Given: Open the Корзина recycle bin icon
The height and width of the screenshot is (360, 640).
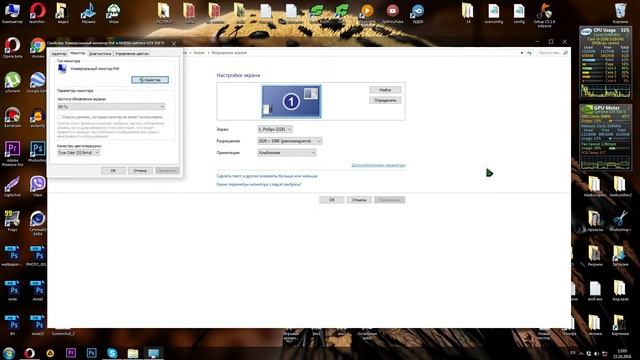Looking at the screenshot, I should 620,13.
